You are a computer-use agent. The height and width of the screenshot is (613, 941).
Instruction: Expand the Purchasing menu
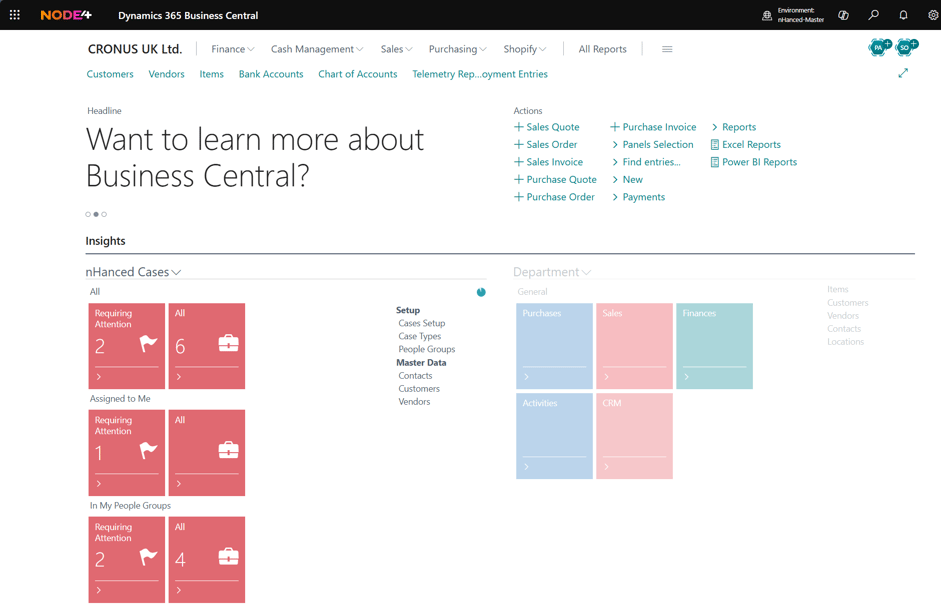457,49
